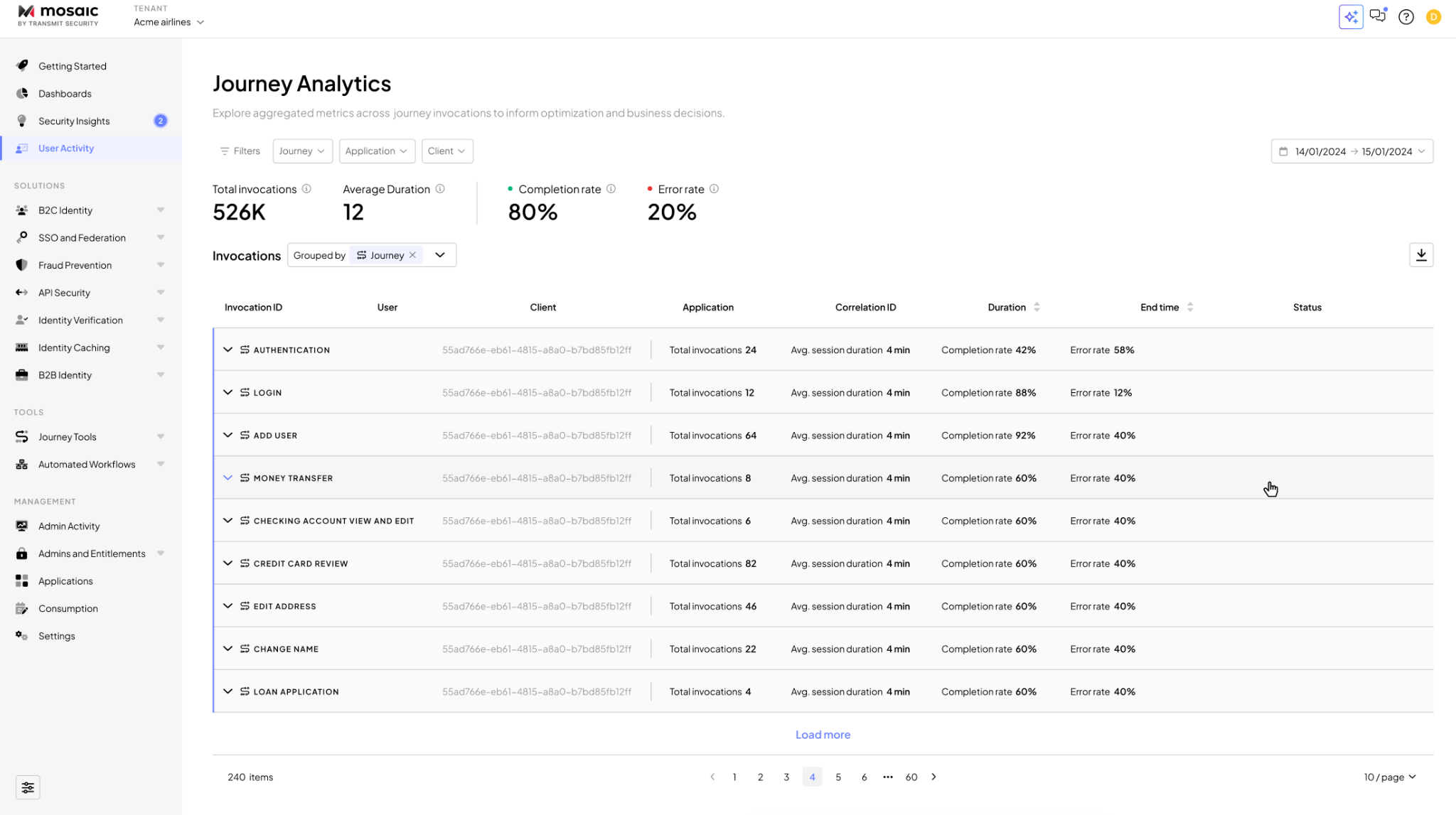Sort the table by Duration column
1456x815 pixels.
[1037, 307]
